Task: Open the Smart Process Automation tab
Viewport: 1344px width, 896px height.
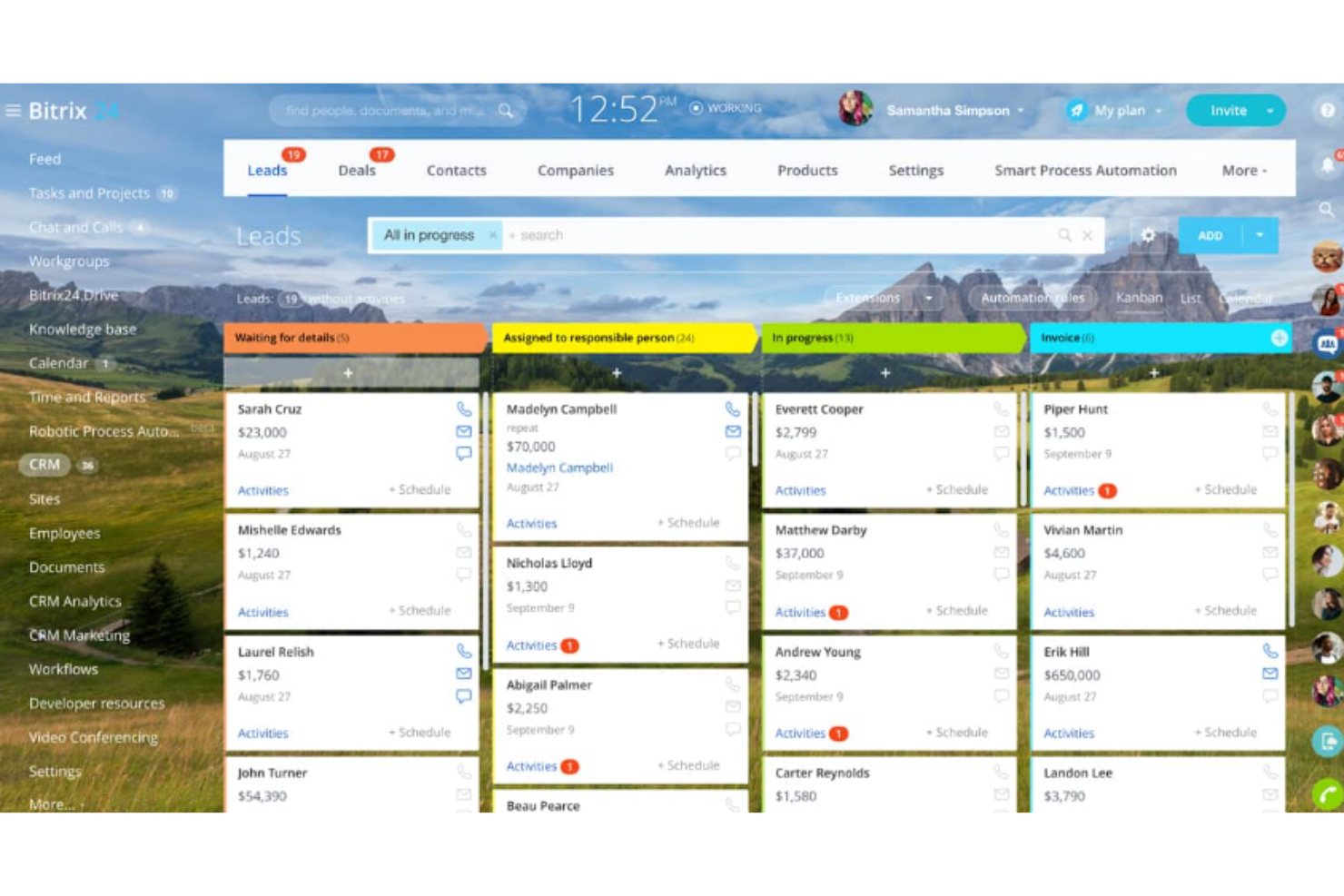Action: click(1085, 171)
